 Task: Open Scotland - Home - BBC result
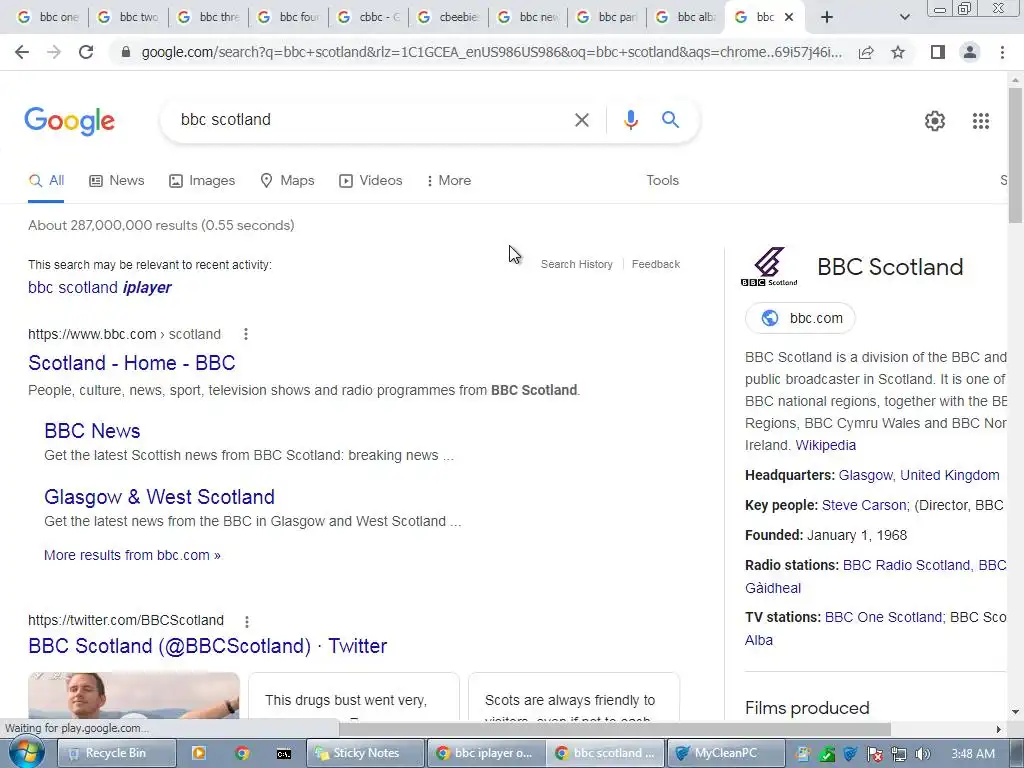131,363
